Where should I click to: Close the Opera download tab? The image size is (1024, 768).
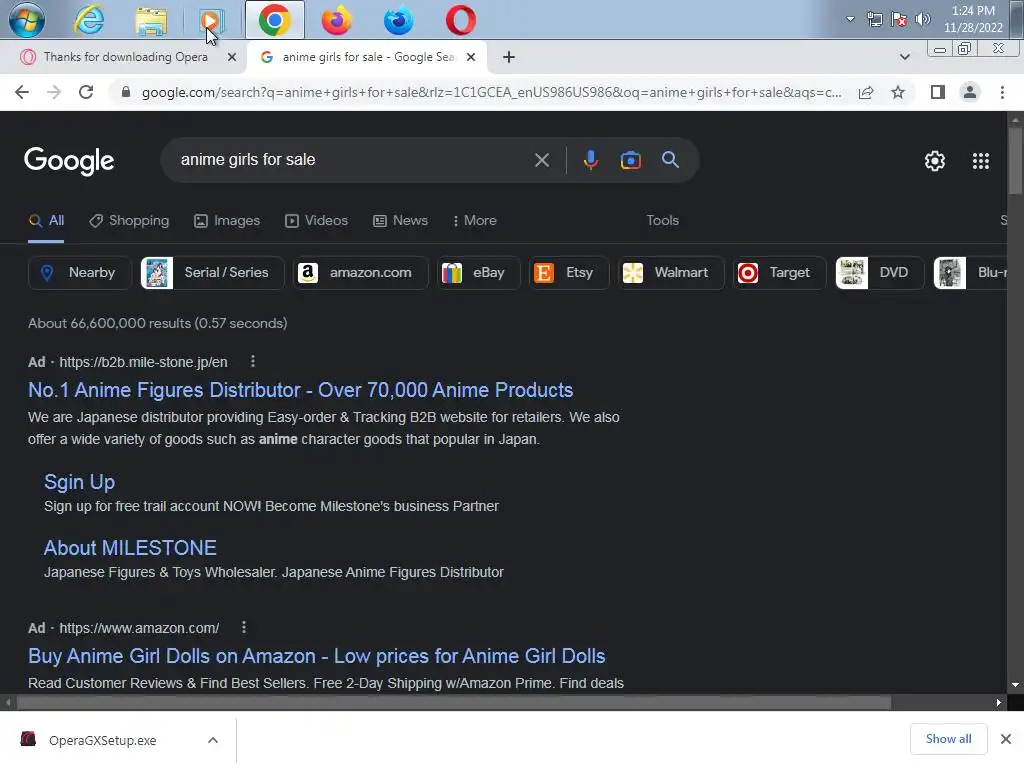231,57
